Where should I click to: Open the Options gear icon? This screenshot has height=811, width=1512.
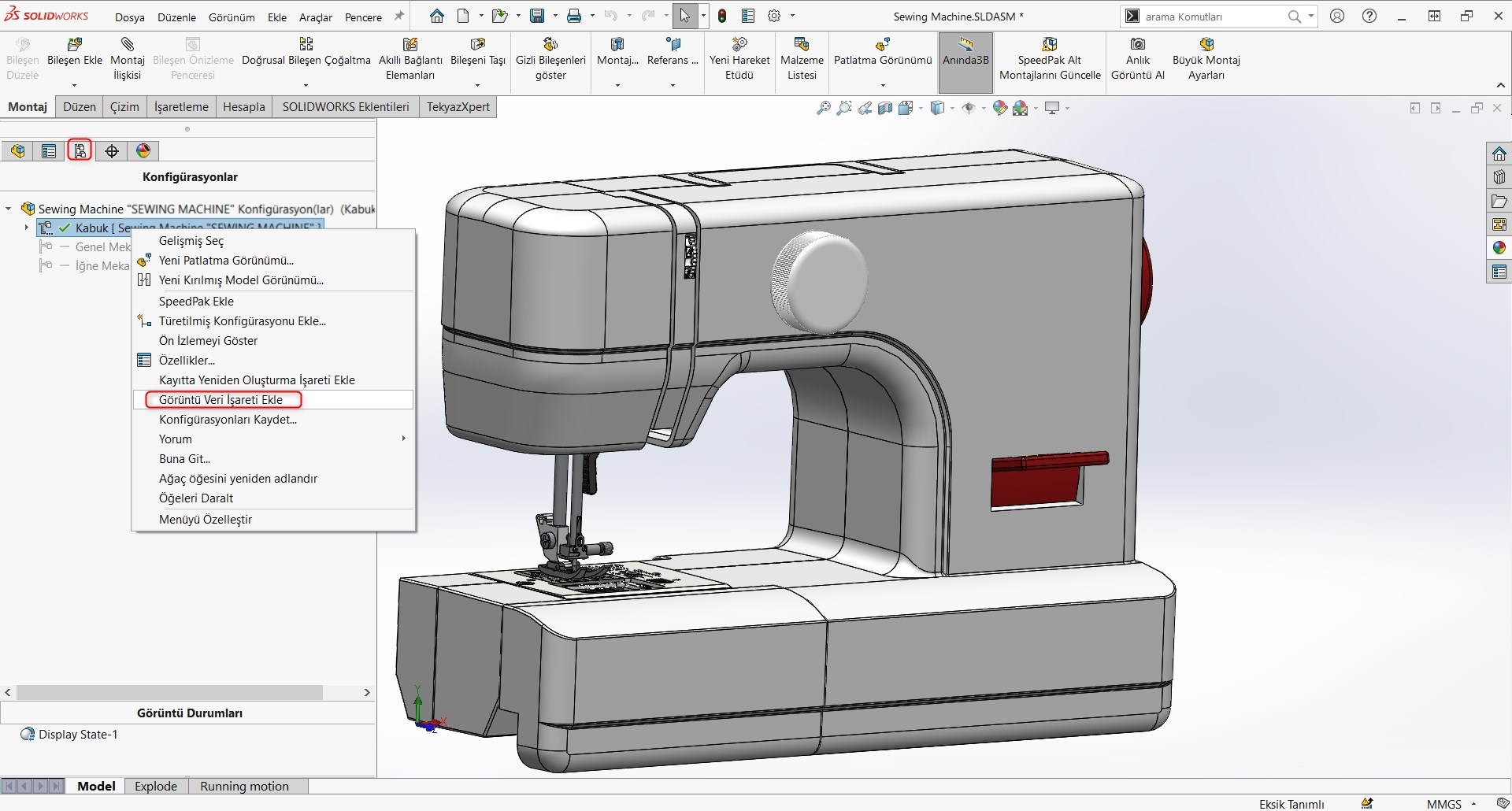pos(774,16)
